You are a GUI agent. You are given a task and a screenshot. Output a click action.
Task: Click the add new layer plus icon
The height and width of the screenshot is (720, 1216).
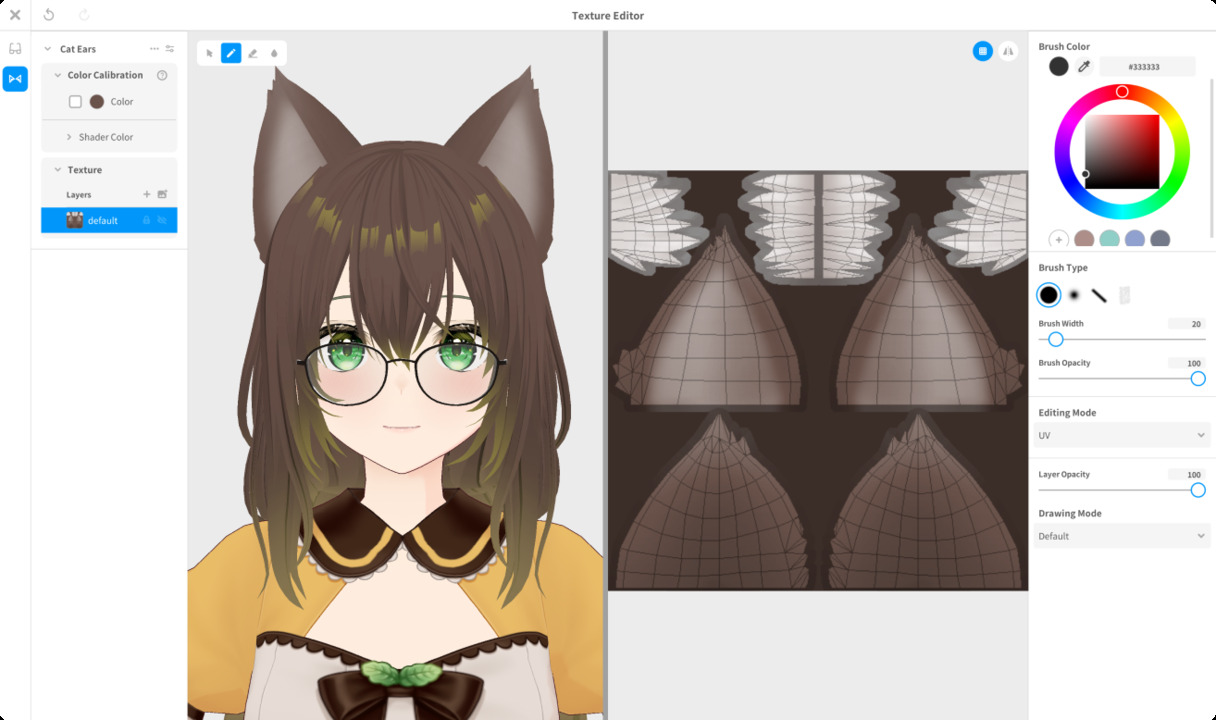point(147,195)
